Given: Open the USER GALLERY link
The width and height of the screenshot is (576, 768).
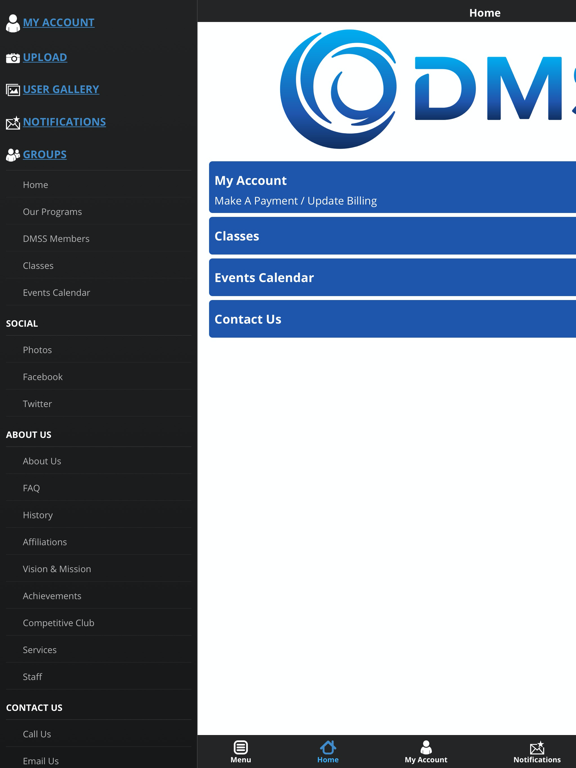Looking at the screenshot, I should pos(61,89).
